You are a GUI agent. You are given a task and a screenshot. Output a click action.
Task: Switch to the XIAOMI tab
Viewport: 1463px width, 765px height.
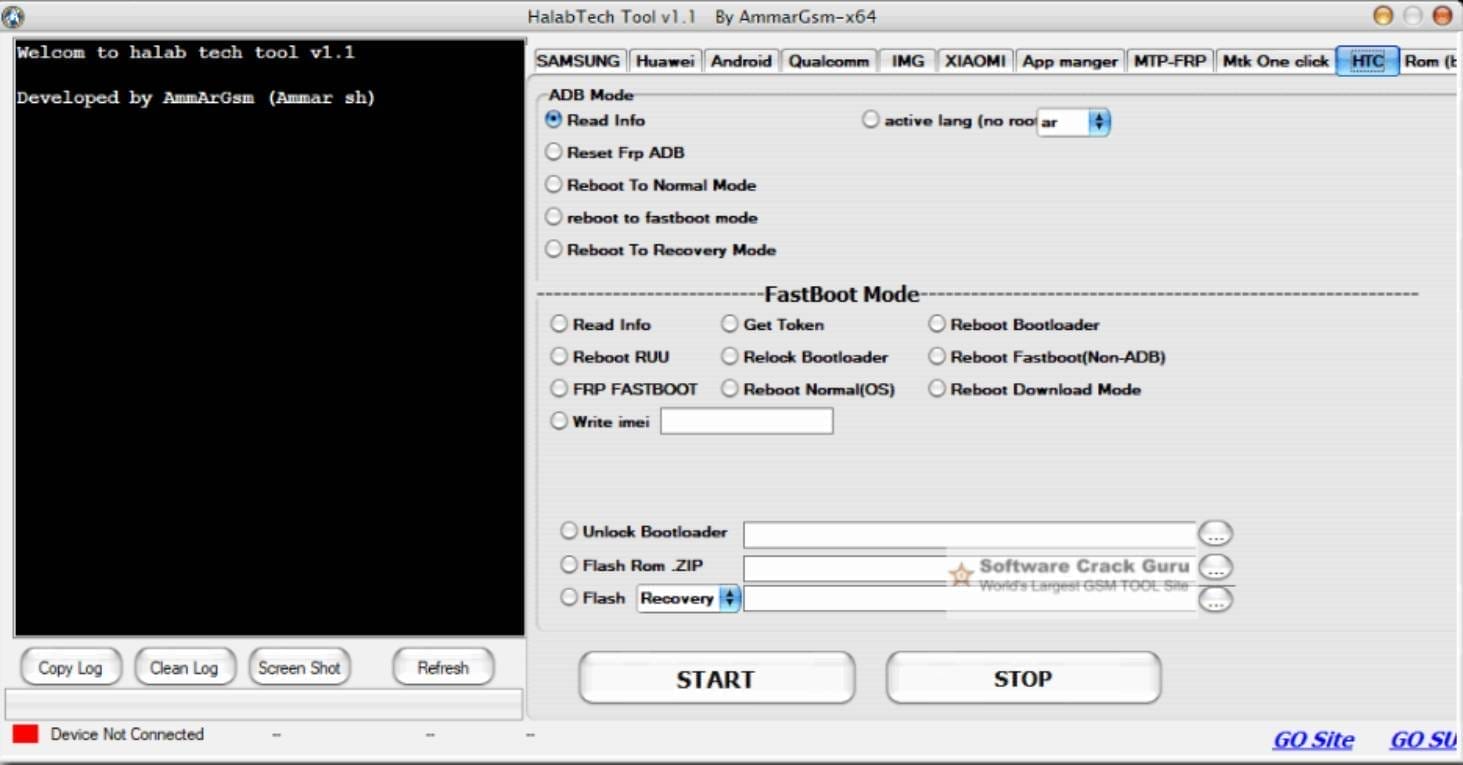(974, 60)
